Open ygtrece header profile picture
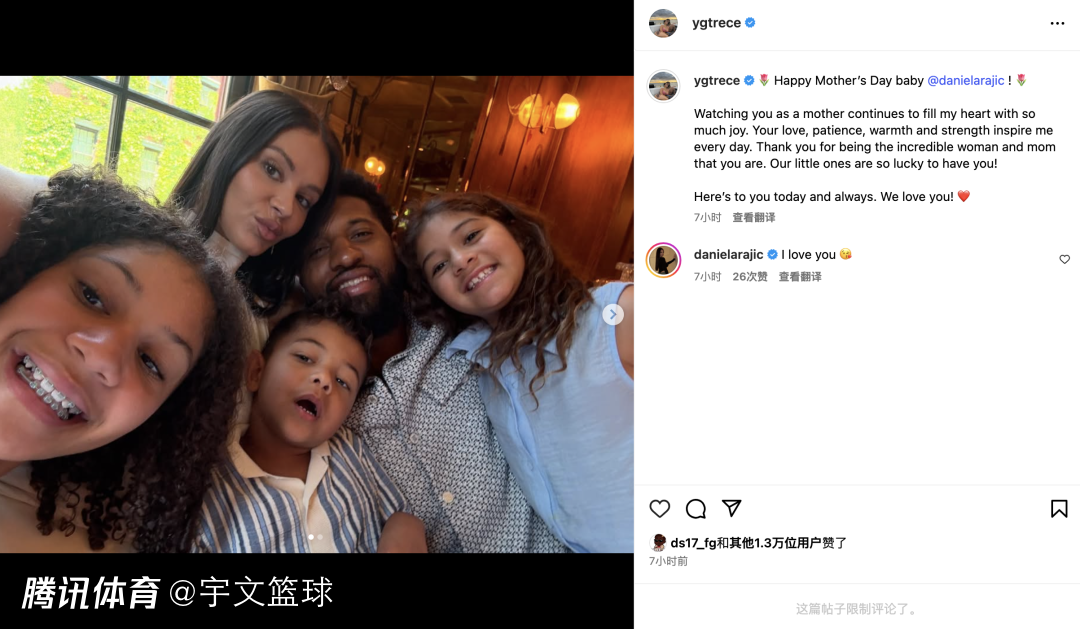The image size is (1080, 629). 663,23
